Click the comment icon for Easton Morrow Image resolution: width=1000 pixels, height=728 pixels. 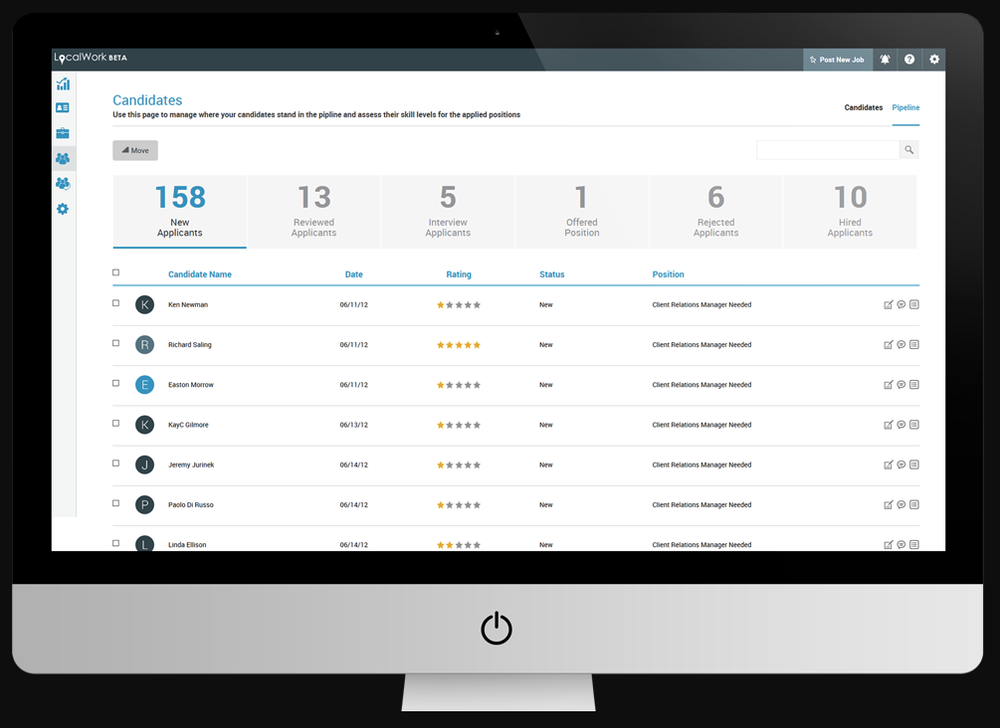901,385
